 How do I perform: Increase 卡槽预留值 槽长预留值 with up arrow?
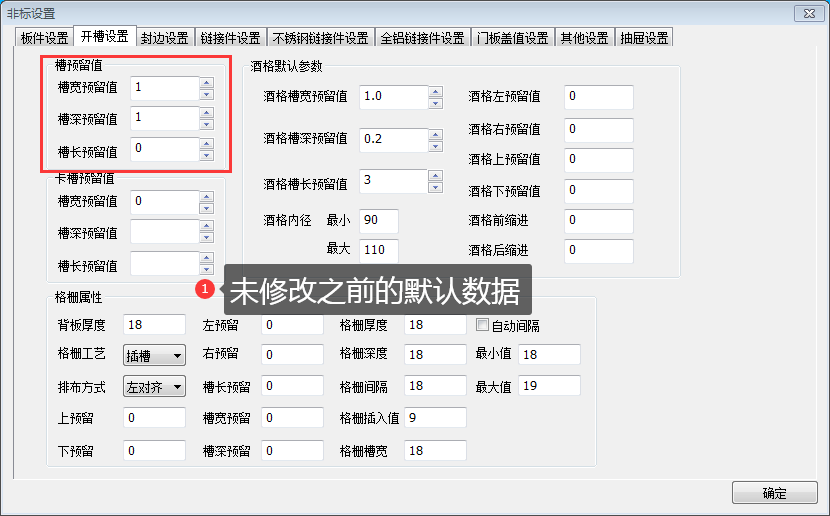pos(207,257)
